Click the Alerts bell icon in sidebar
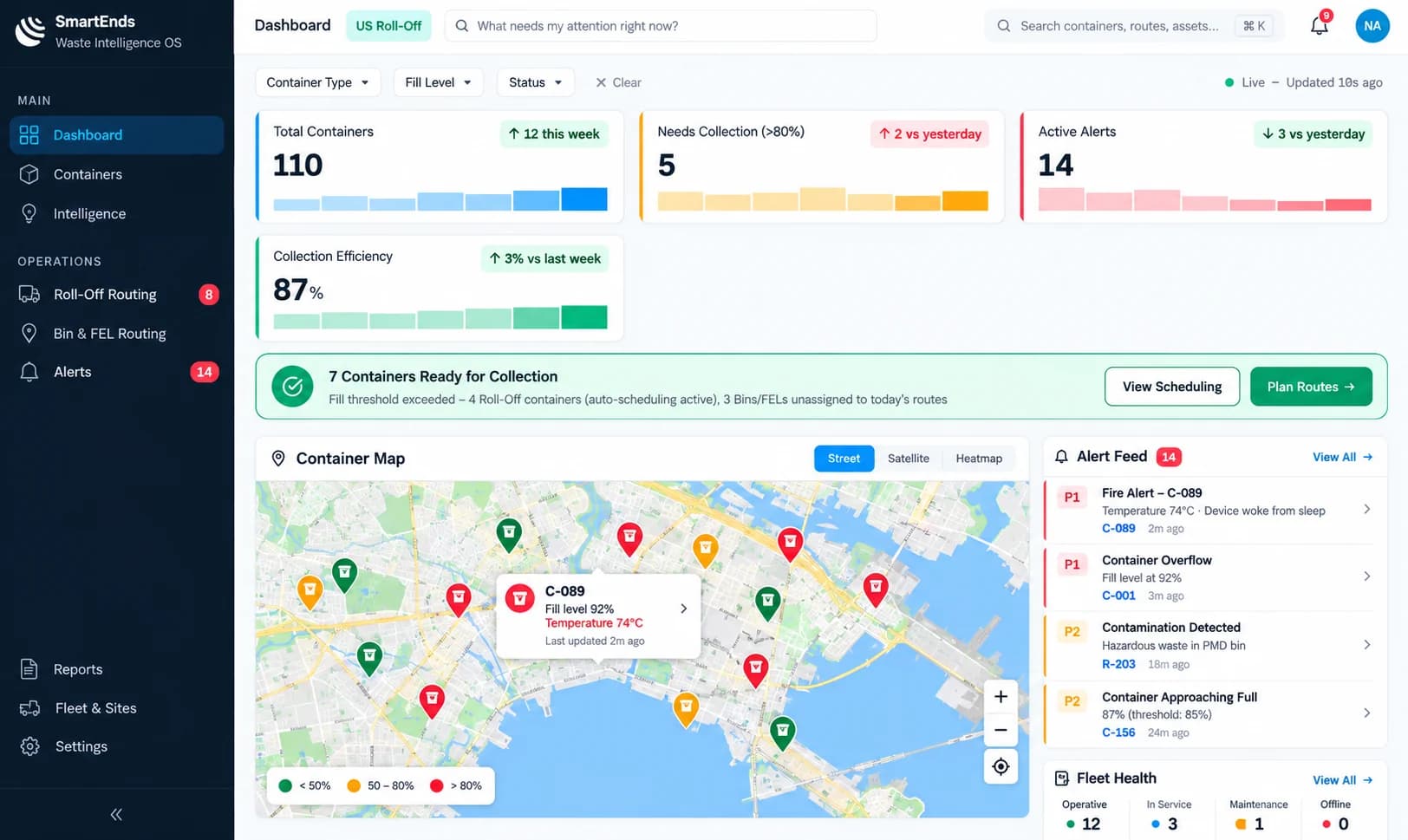1408x840 pixels. coord(29,372)
